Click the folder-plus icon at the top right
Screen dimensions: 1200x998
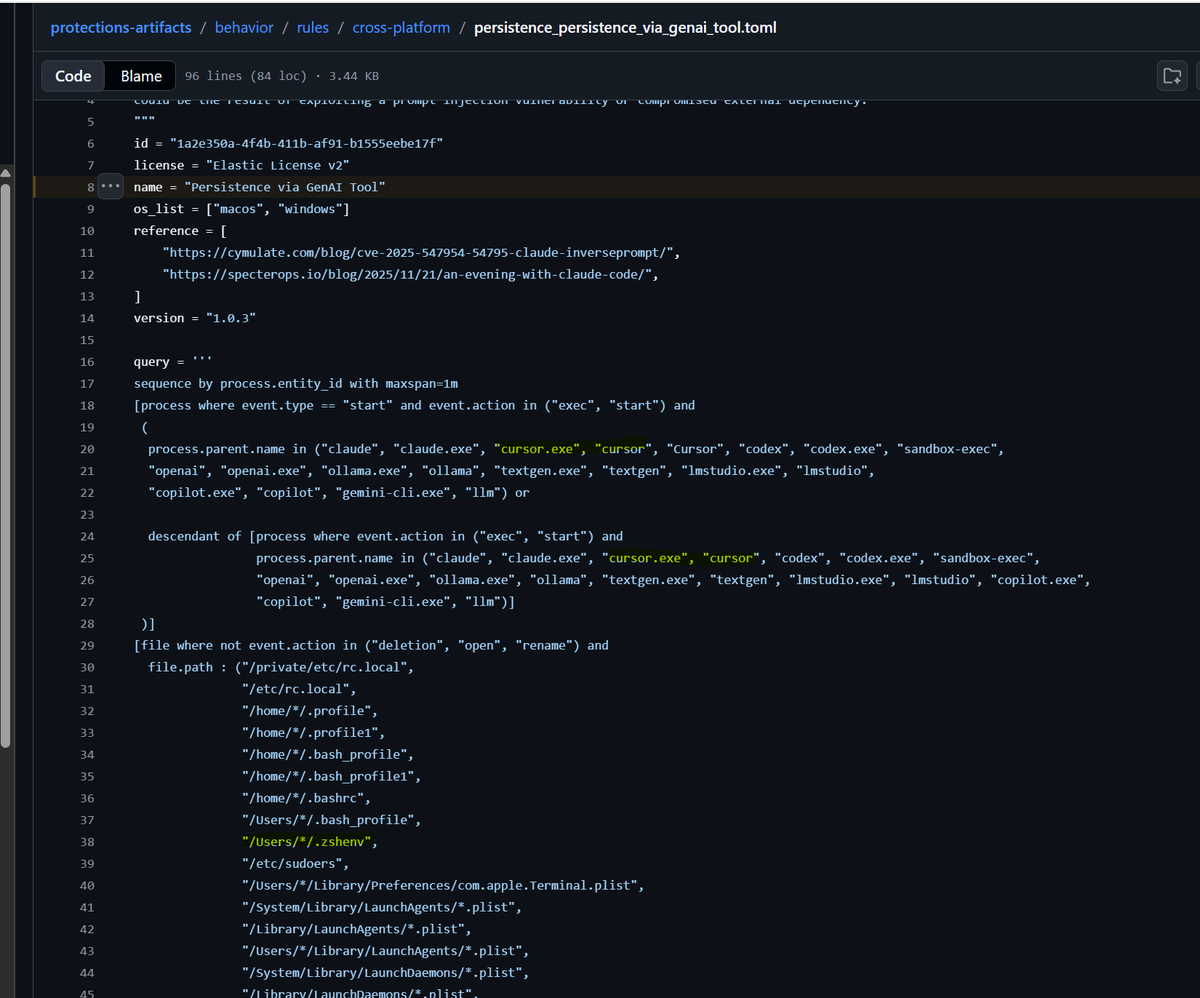(x=1172, y=76)
